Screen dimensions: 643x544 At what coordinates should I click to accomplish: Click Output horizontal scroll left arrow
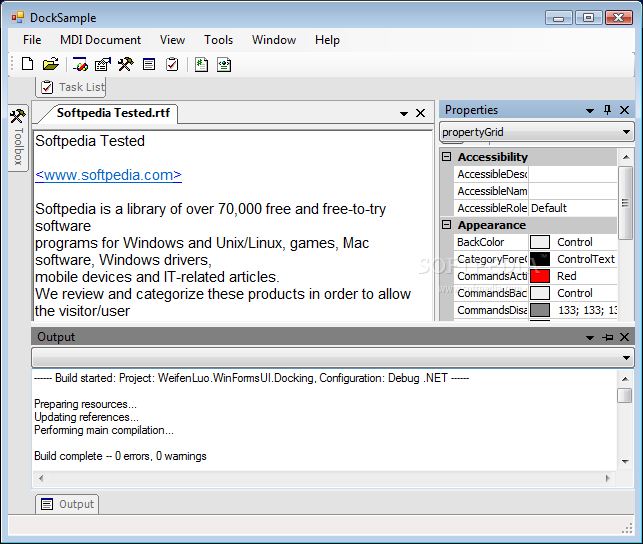click(x=41, y=478)
